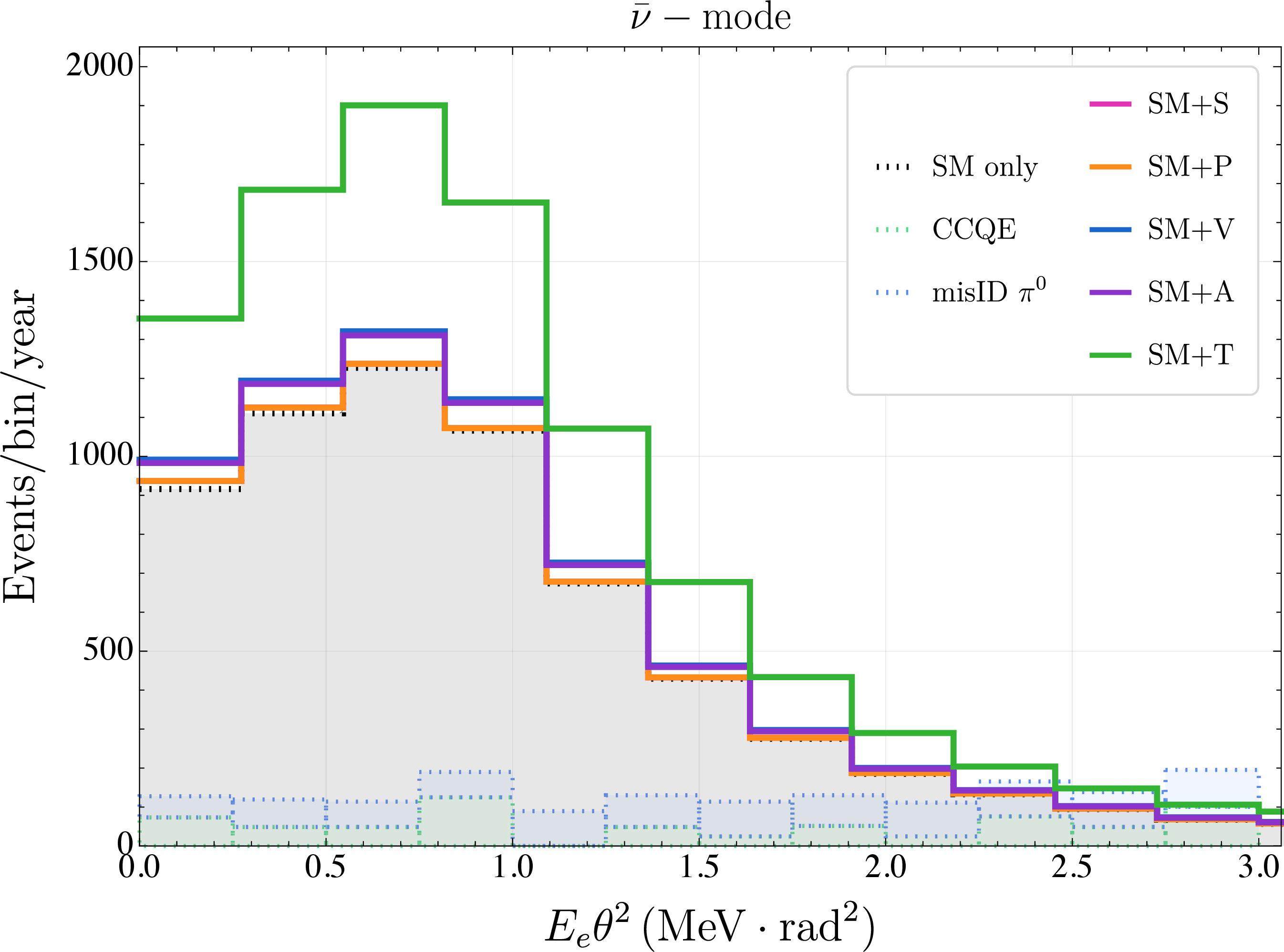Click the SM+A purple legend line
Viewport: 1284px width, 952px height.
click(x=1110, y=293)
